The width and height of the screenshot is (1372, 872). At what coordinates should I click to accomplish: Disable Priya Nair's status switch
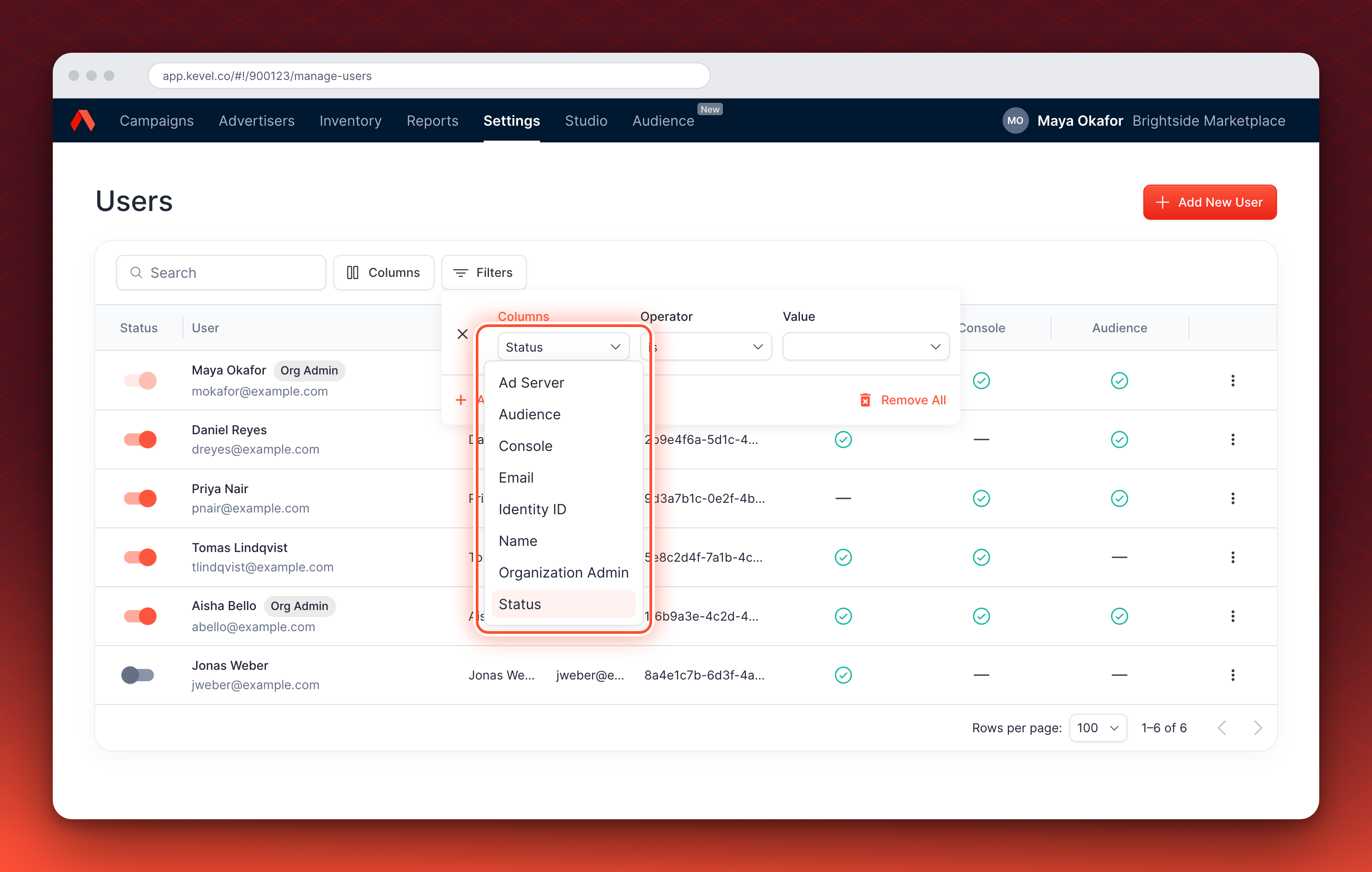[x=139, y=498]
